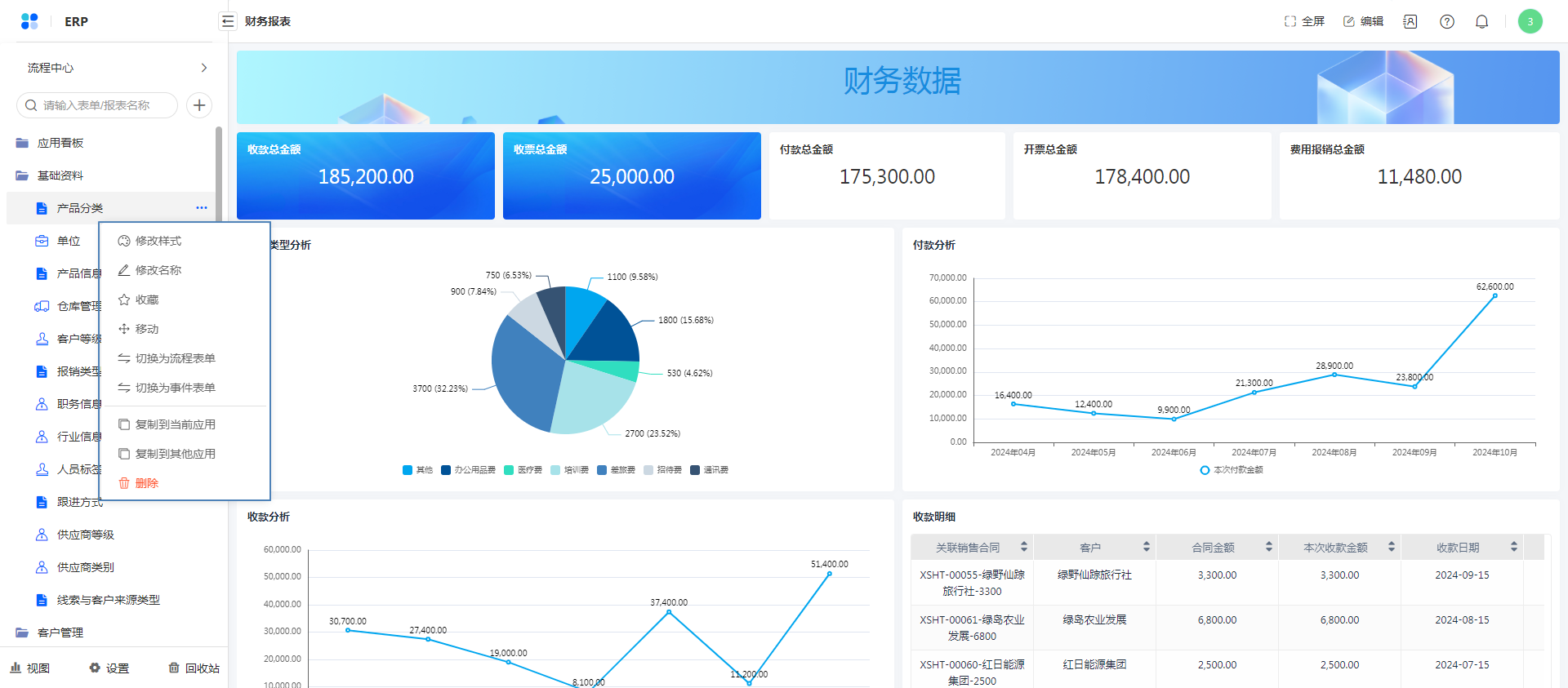Click the sidebar collapse menu icon

pyautogui.click(x=228, y=21)
